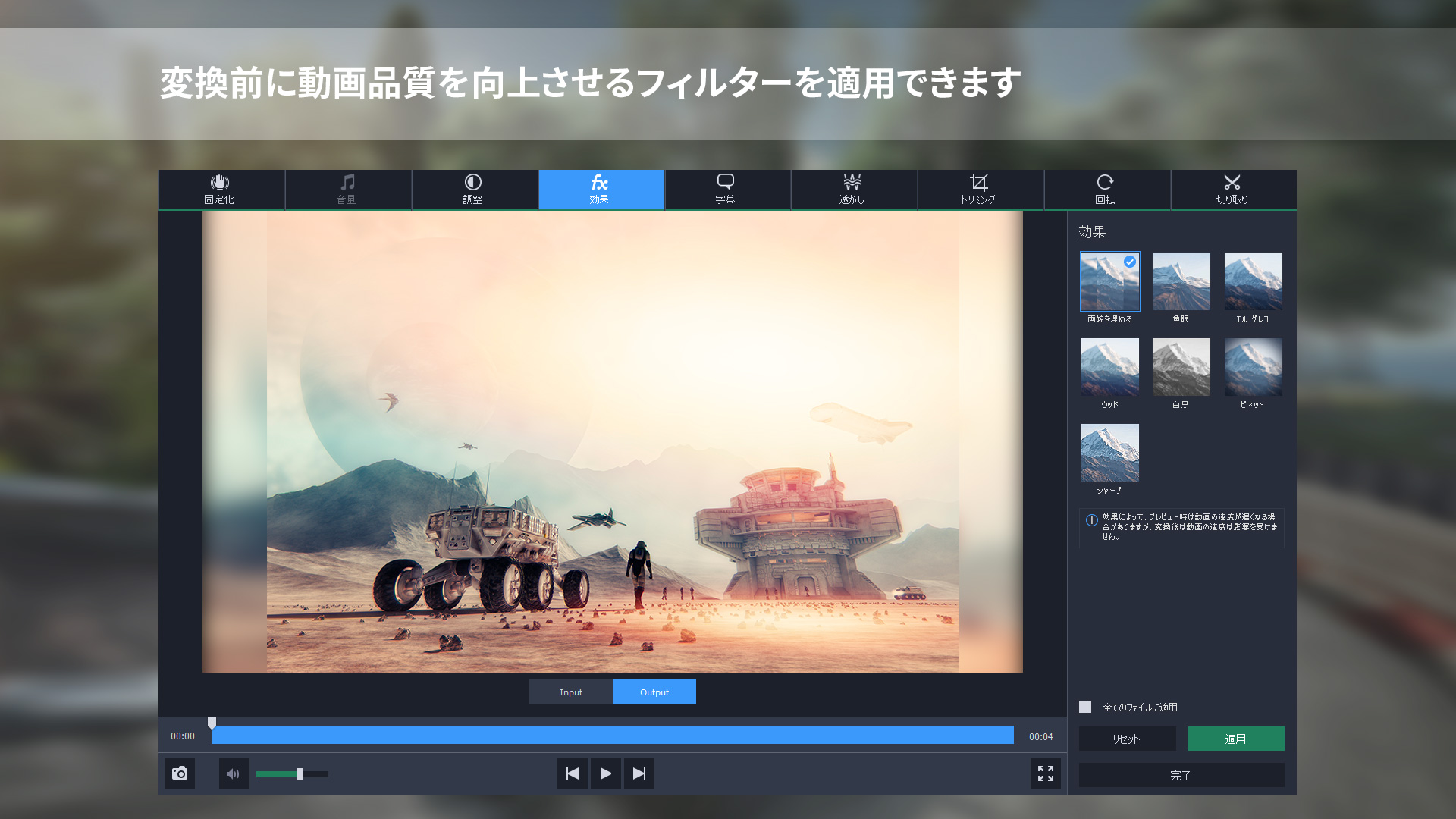
Task: Switch to the 調整 adjustments tab
Action: click(x=475, y=190)
